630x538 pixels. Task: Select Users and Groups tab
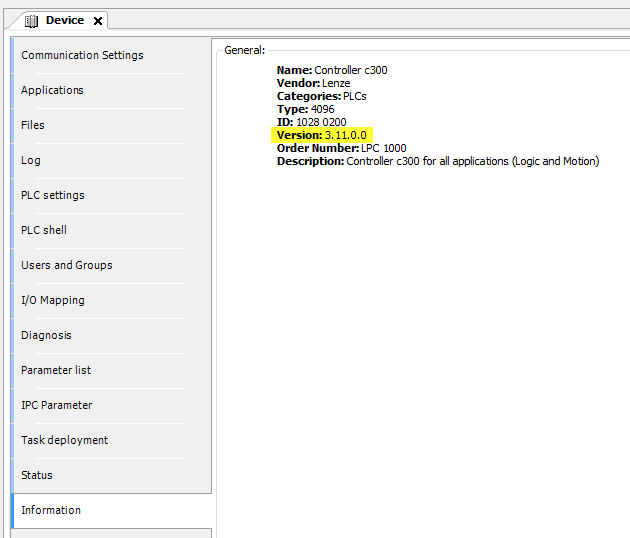tap(67, 265)
